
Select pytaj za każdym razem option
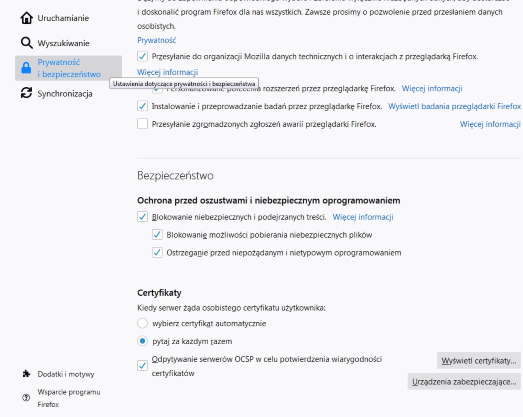point(142,341)
